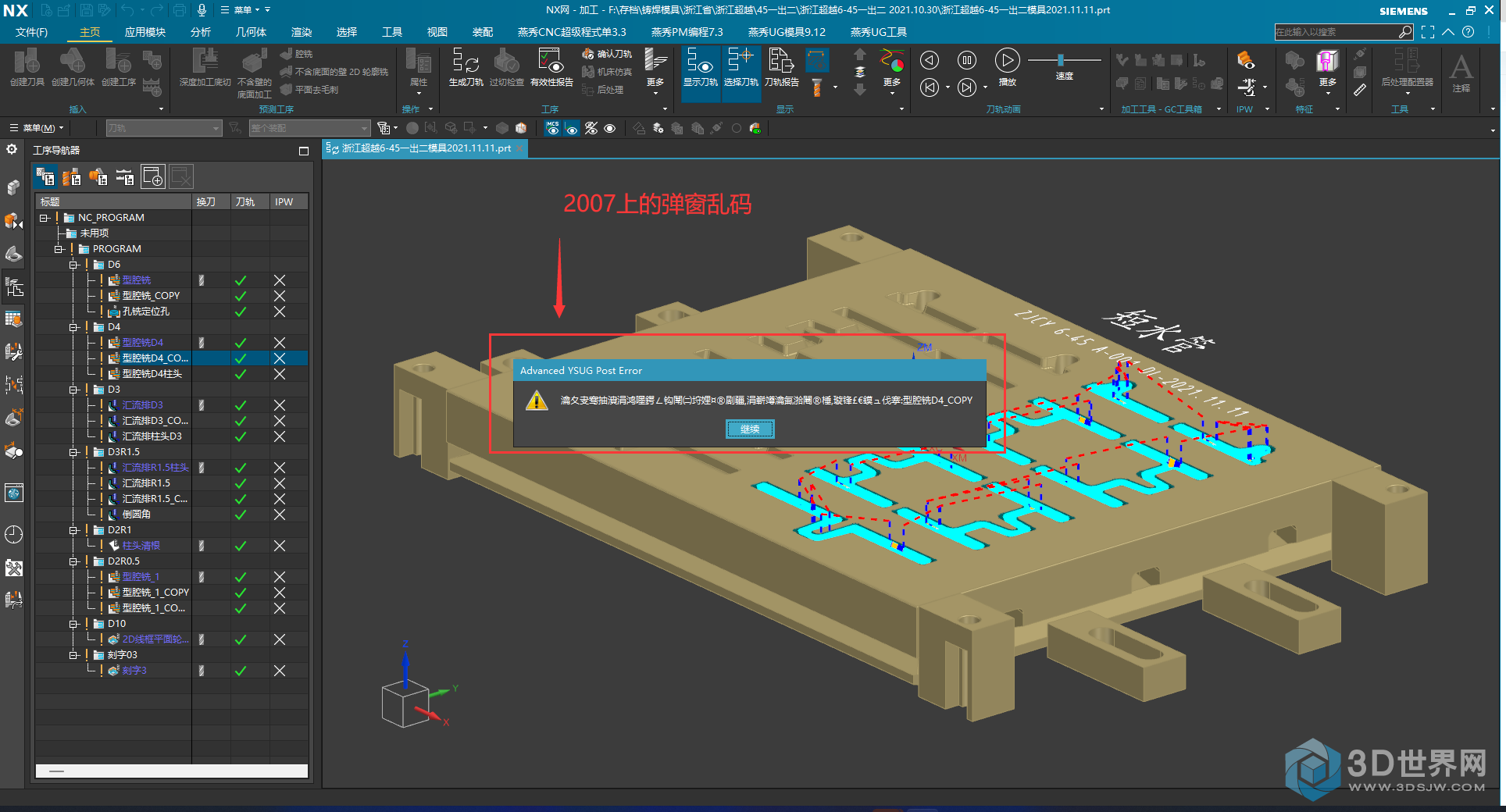The image size is (1506, 812).
Task: Collapse the D3R1.5 group expander
Action: pos(73,452)
